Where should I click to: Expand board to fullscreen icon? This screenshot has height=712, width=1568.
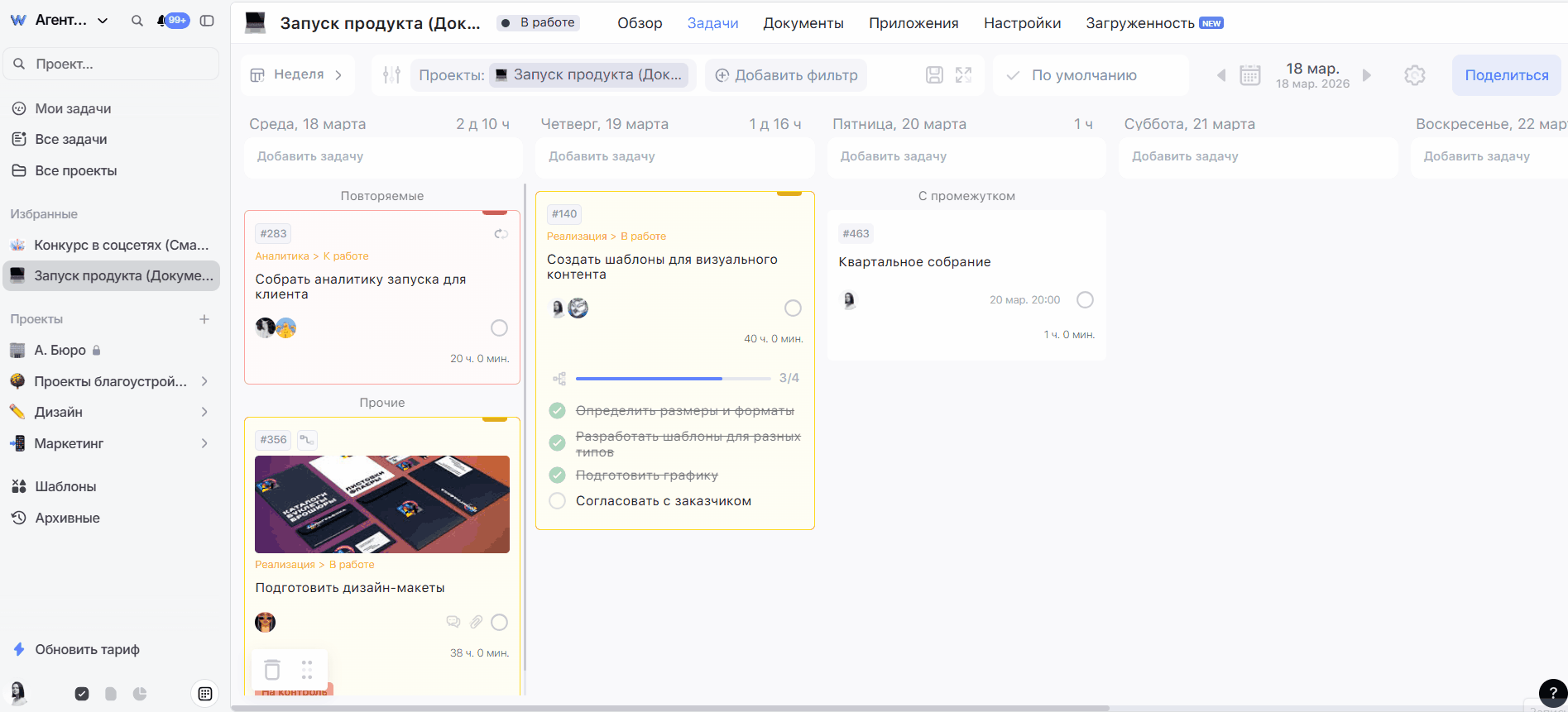coord(963,75)
